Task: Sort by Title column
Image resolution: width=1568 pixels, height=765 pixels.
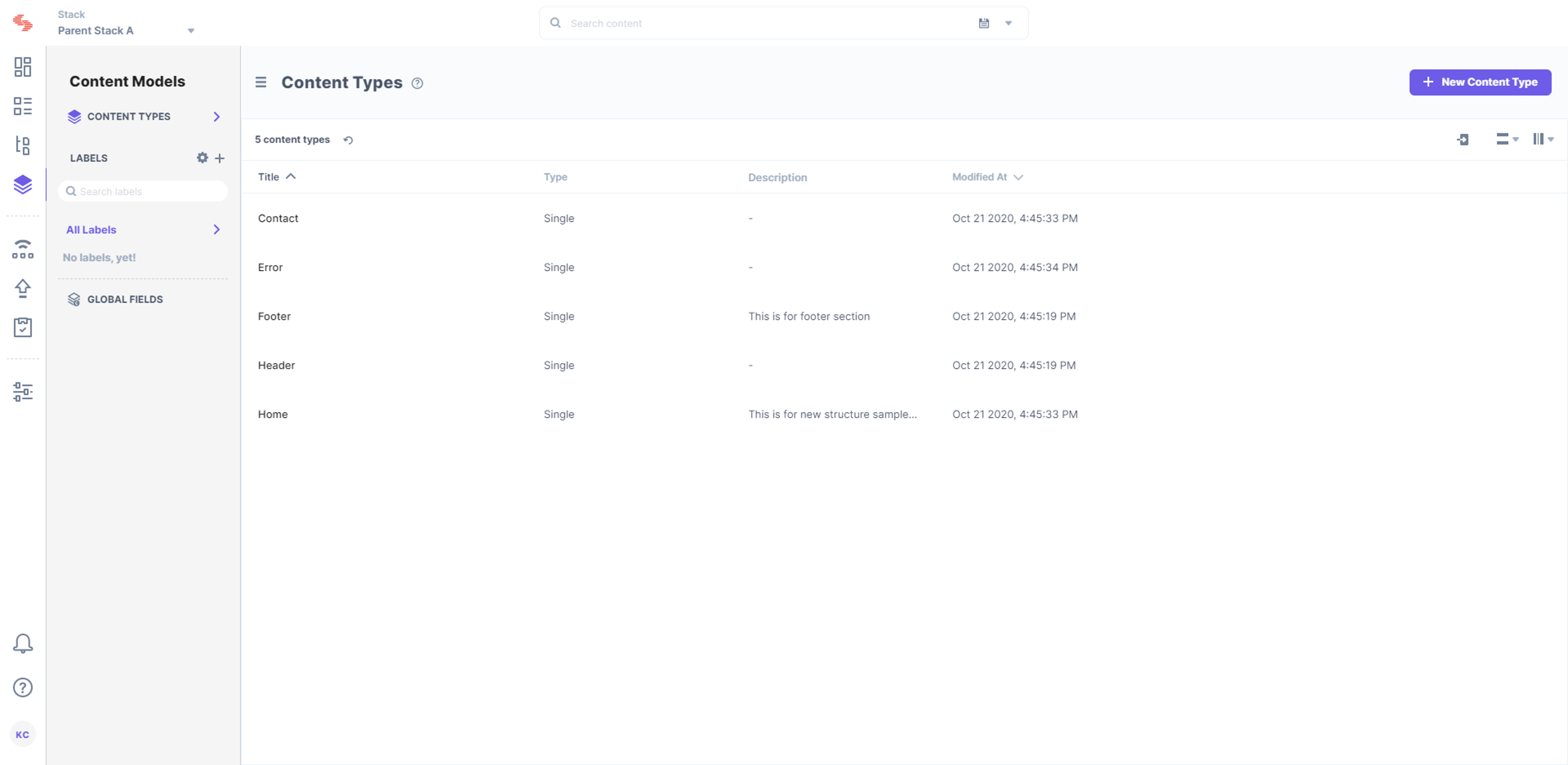Action: [x=276, y=176]
